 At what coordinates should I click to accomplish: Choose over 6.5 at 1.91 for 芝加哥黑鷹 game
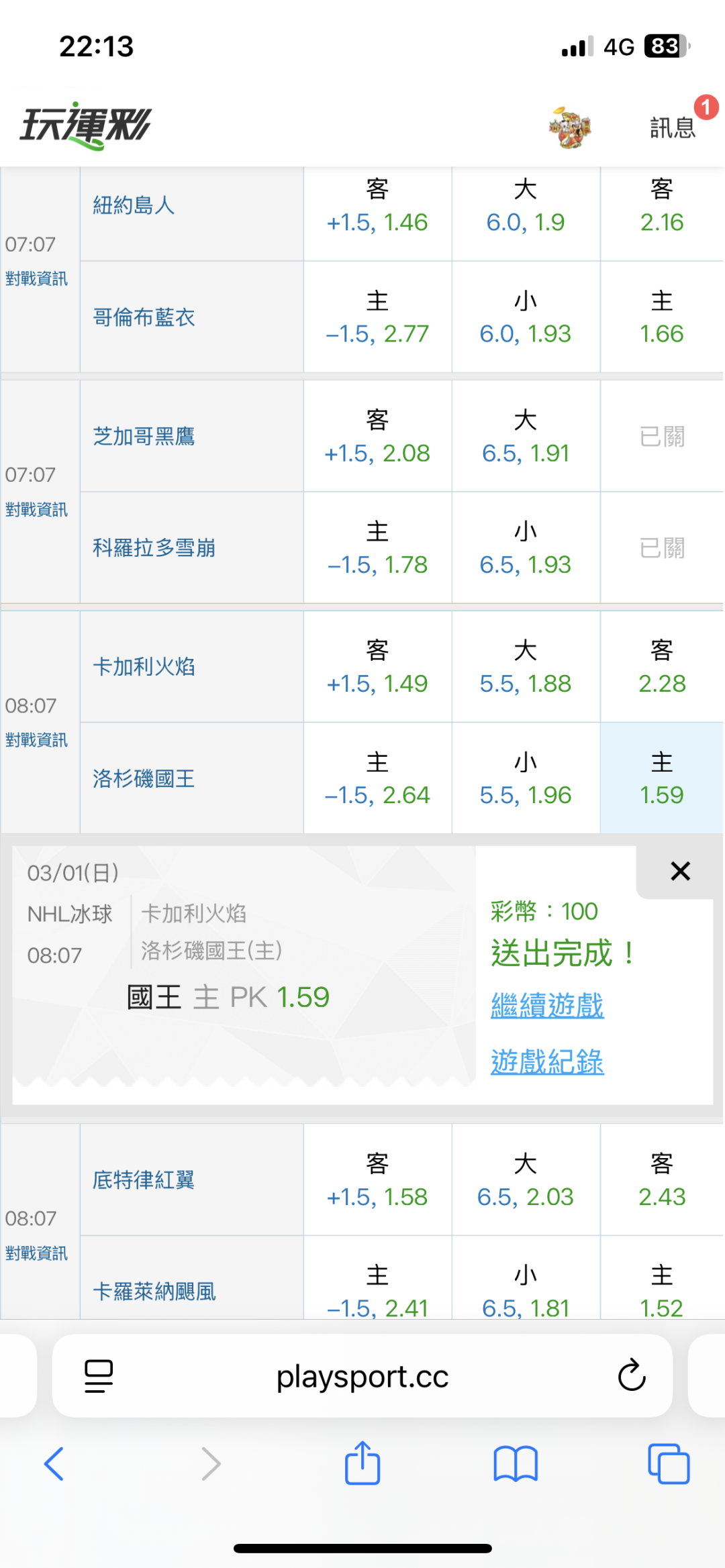click(x=526, y=437)
